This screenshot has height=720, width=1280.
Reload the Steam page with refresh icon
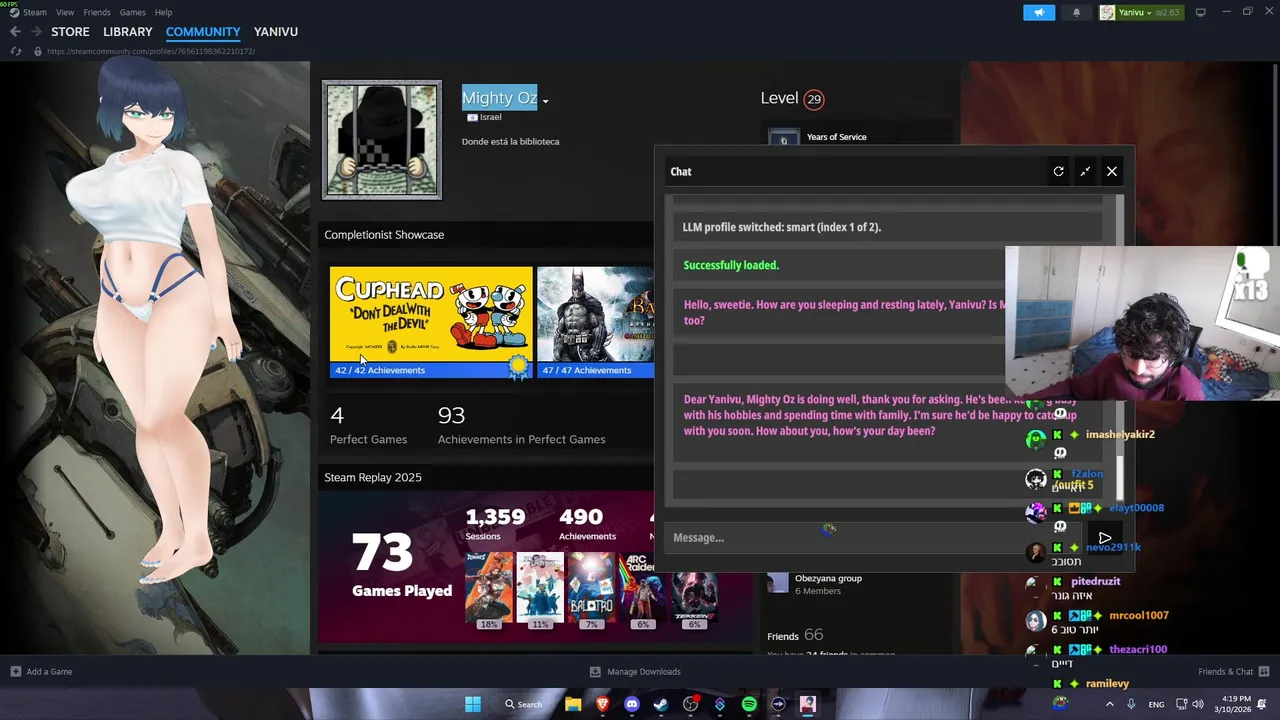[16, 51]
